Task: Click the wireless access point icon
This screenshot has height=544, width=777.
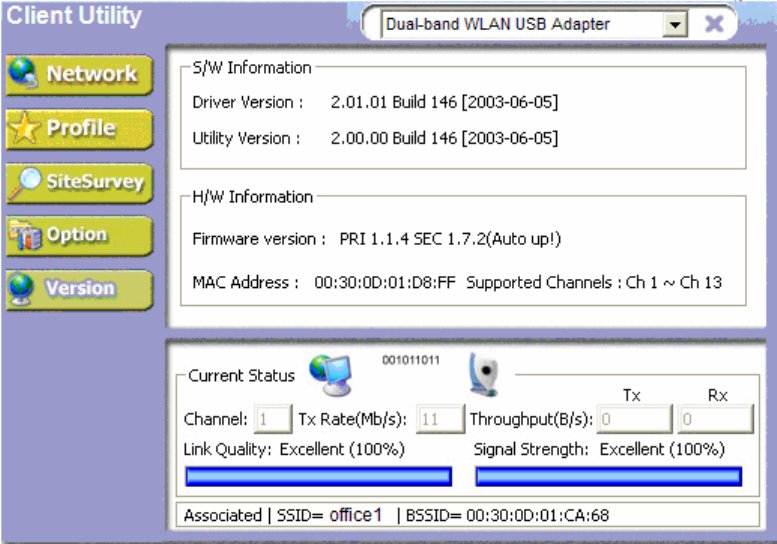Action: point(483,374)
